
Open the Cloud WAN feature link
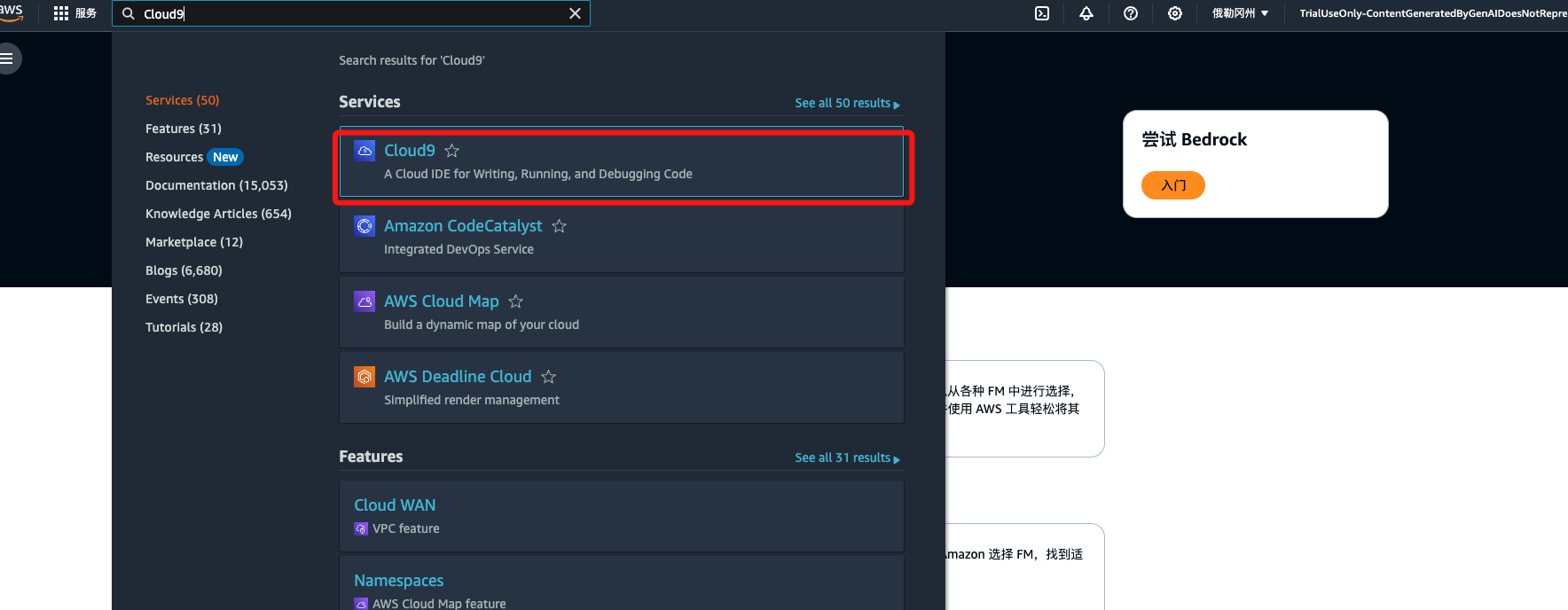(395, 505)
